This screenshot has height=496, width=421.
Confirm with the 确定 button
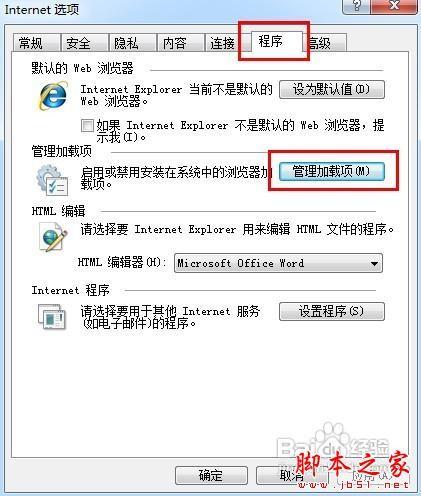(211, 475)
